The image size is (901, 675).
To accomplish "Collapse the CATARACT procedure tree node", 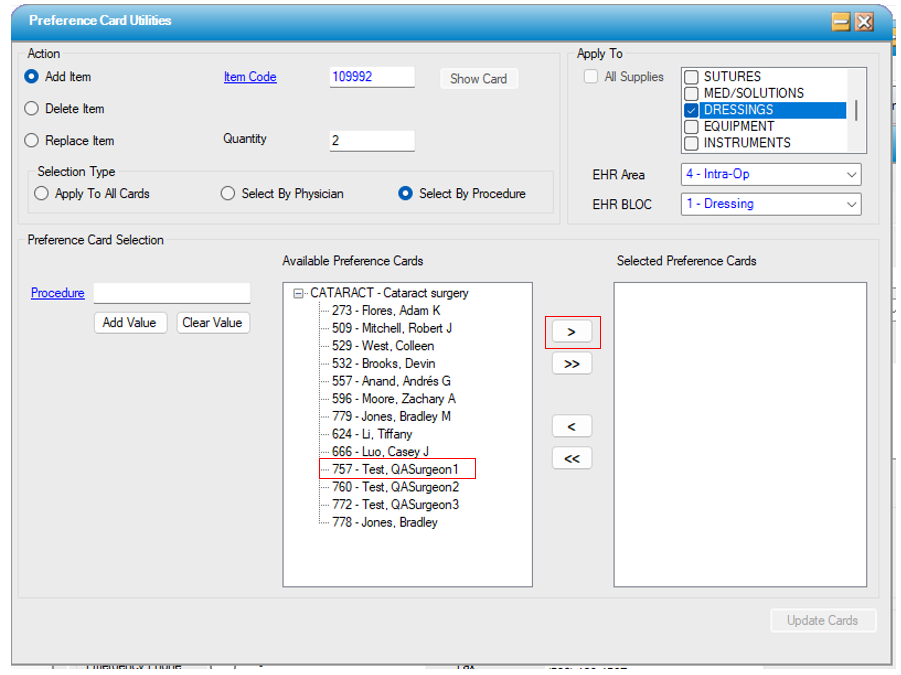I will [298, 294].
